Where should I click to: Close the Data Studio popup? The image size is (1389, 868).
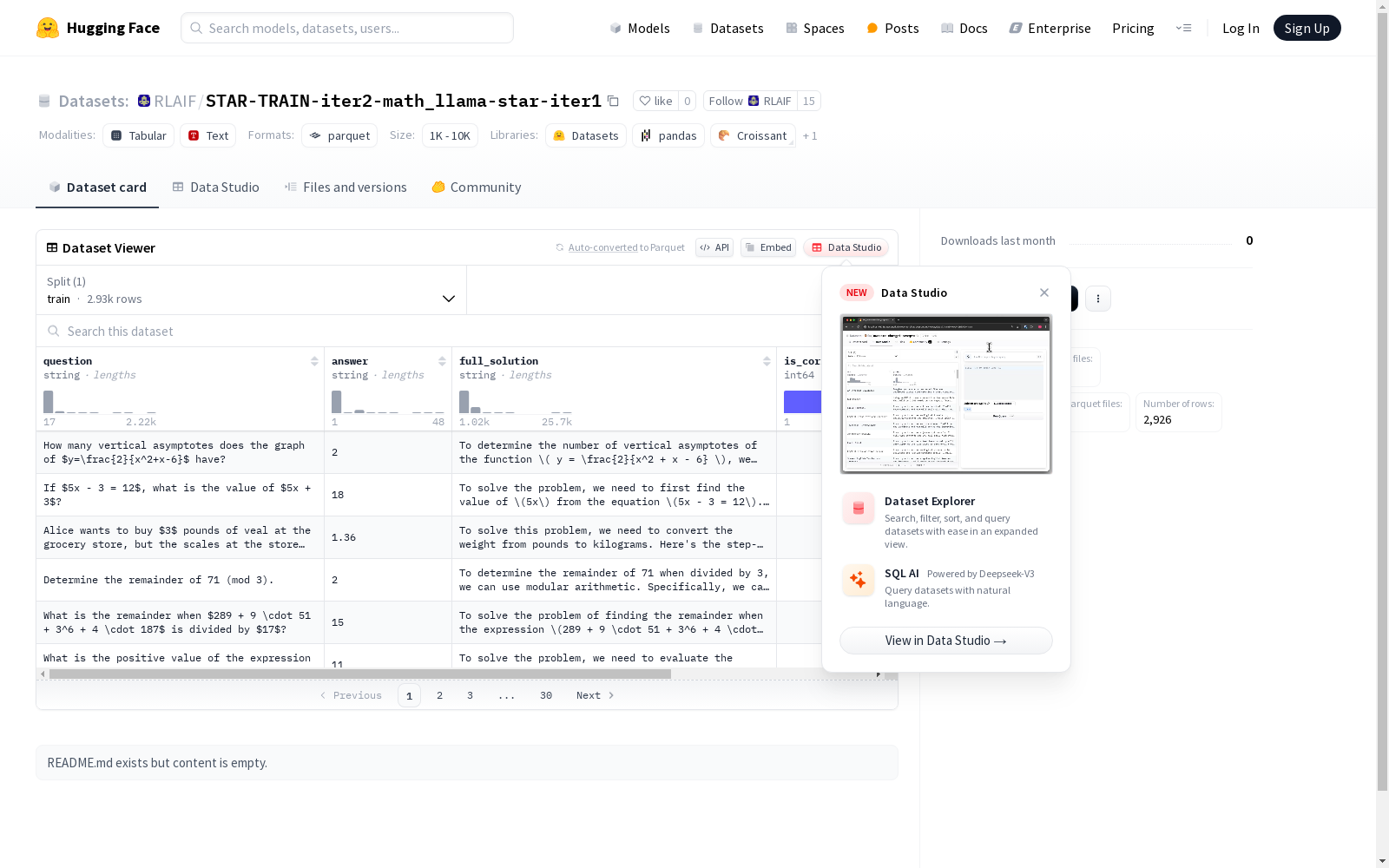1044,293
